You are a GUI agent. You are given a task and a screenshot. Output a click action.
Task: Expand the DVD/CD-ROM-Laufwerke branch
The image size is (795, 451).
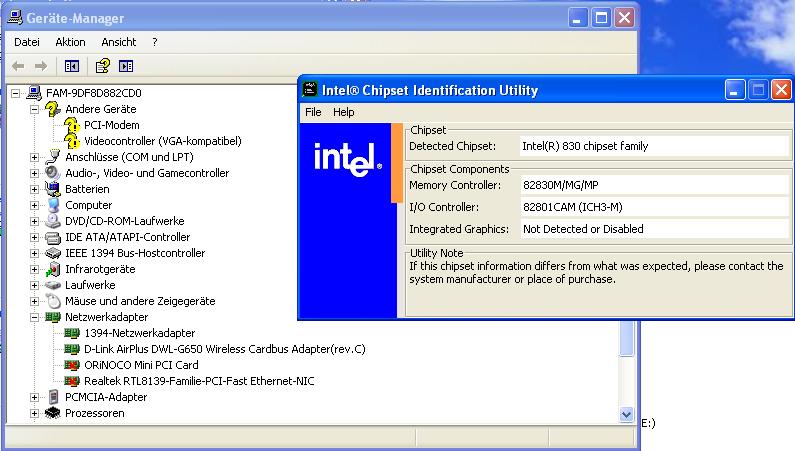point(34,221)
